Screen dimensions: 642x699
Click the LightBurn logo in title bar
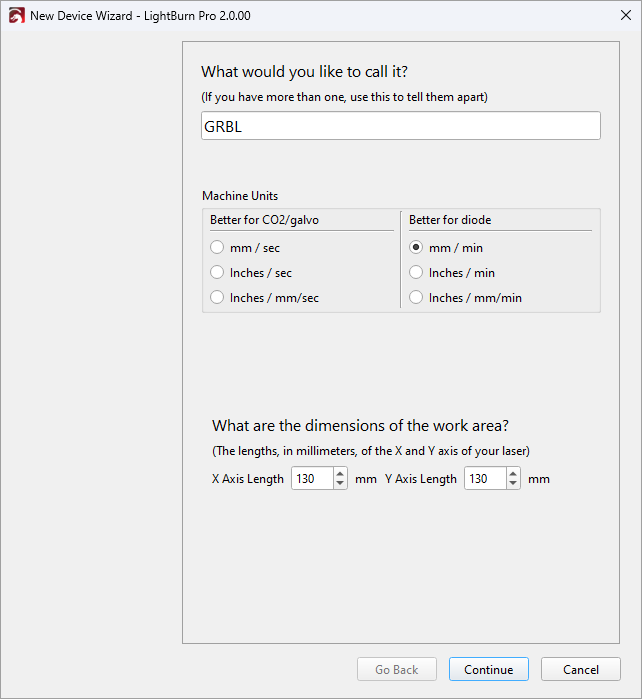[x=16, y=15]
